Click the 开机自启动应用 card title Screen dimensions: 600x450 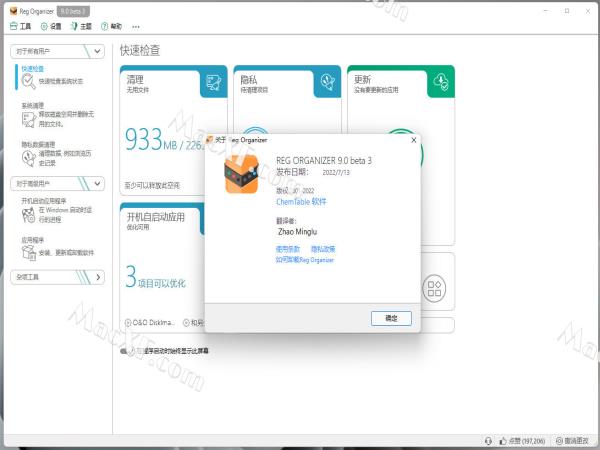pyautogui.click(x=156, y=217)
